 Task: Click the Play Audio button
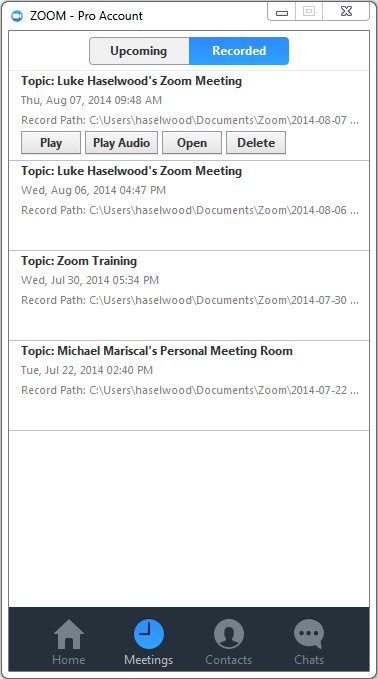(122, 143)
